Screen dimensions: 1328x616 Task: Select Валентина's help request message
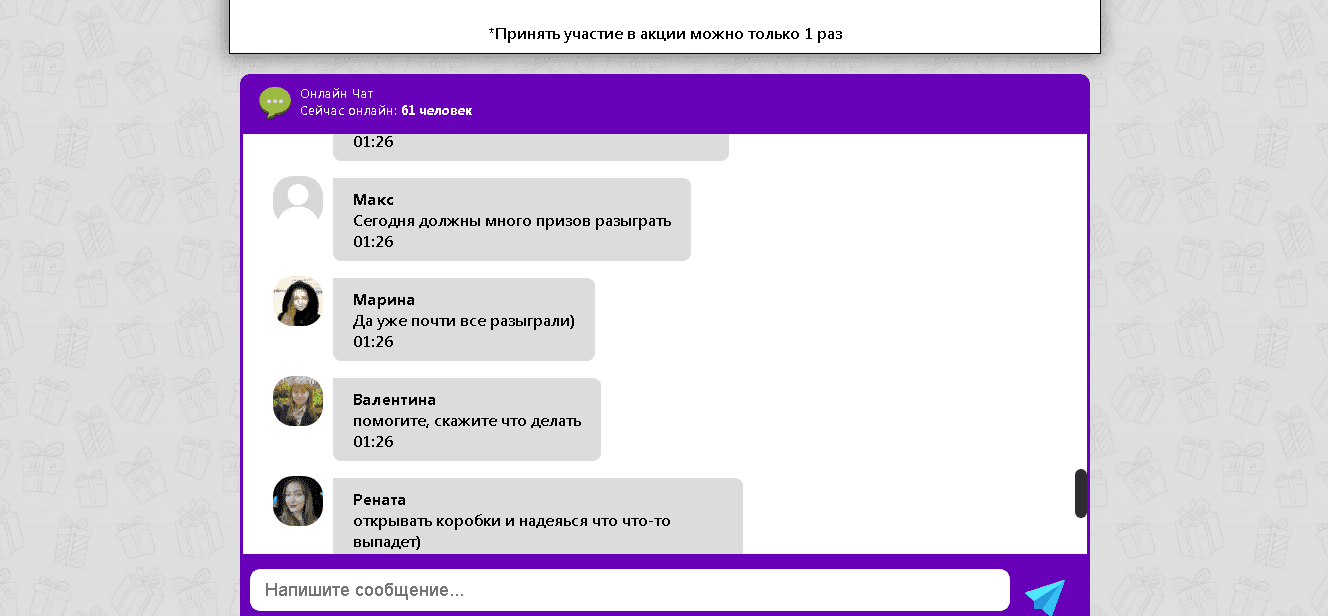tap(466, 419)
